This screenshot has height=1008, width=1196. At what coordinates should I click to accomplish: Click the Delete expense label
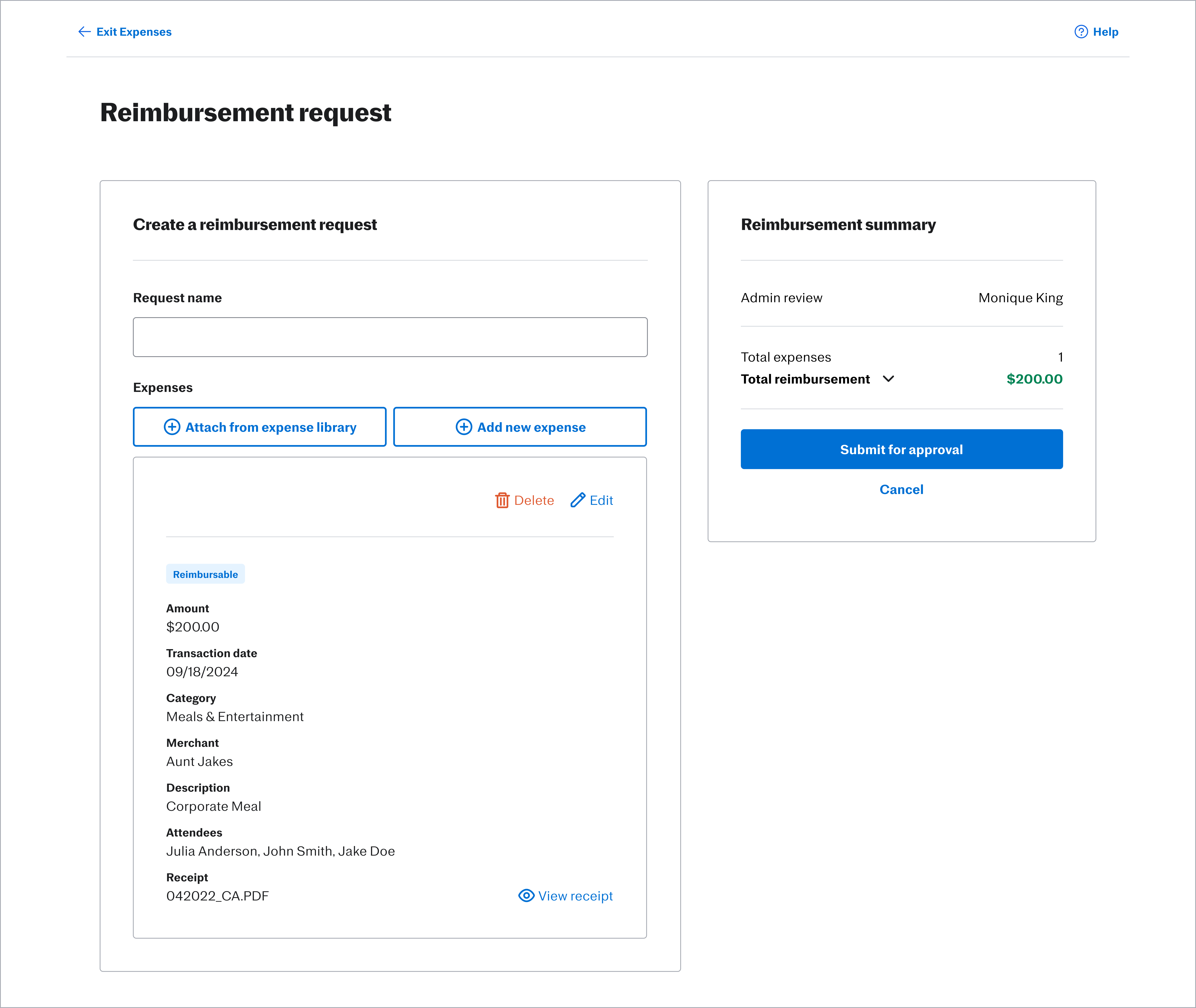click(x=534, y=500)
